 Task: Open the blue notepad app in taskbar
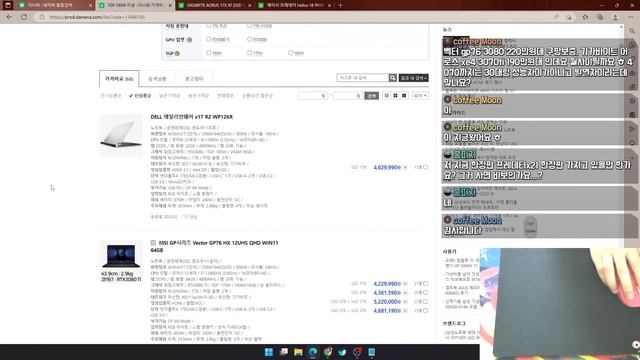pos(371,352)
